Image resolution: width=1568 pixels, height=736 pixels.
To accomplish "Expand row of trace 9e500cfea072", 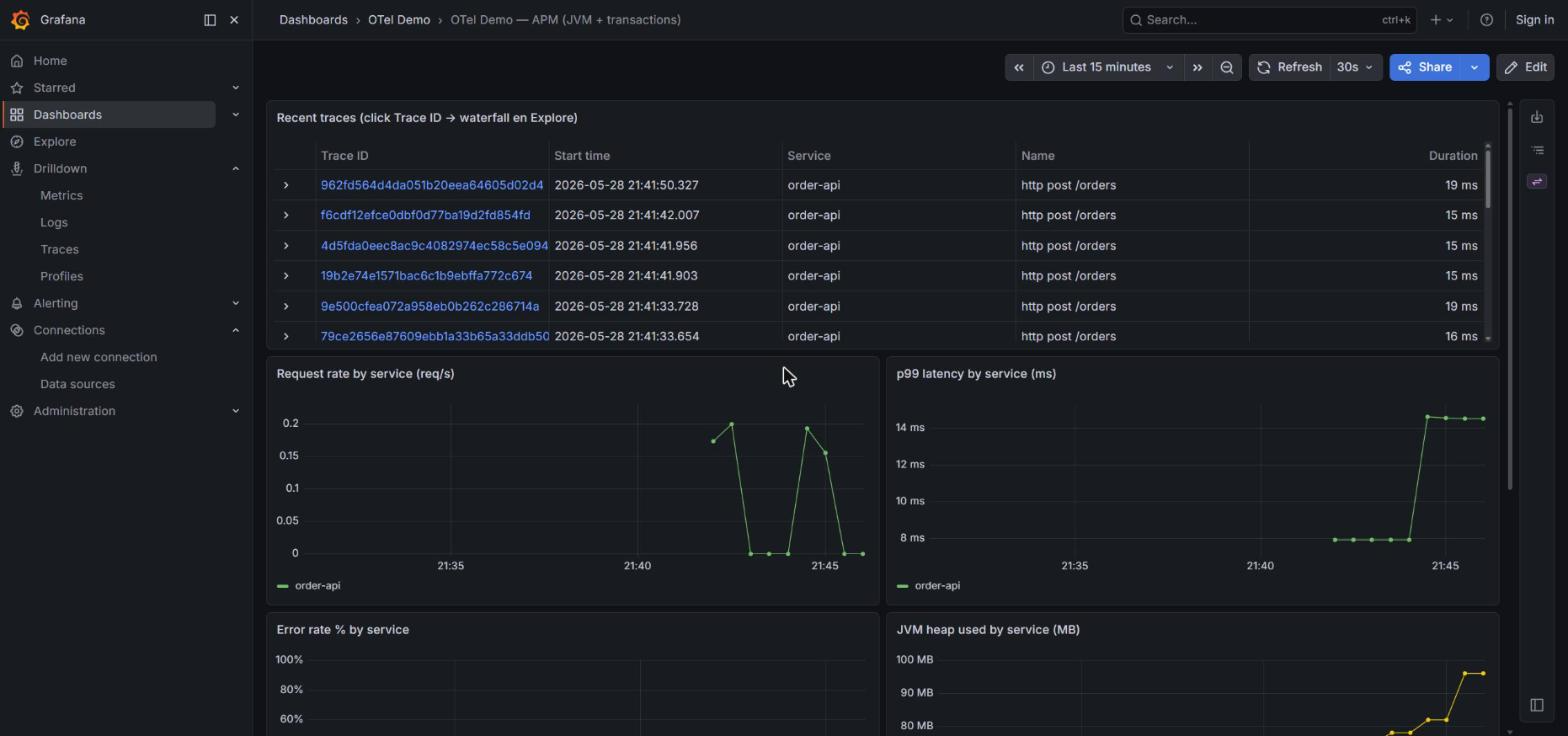I will 286,306.
